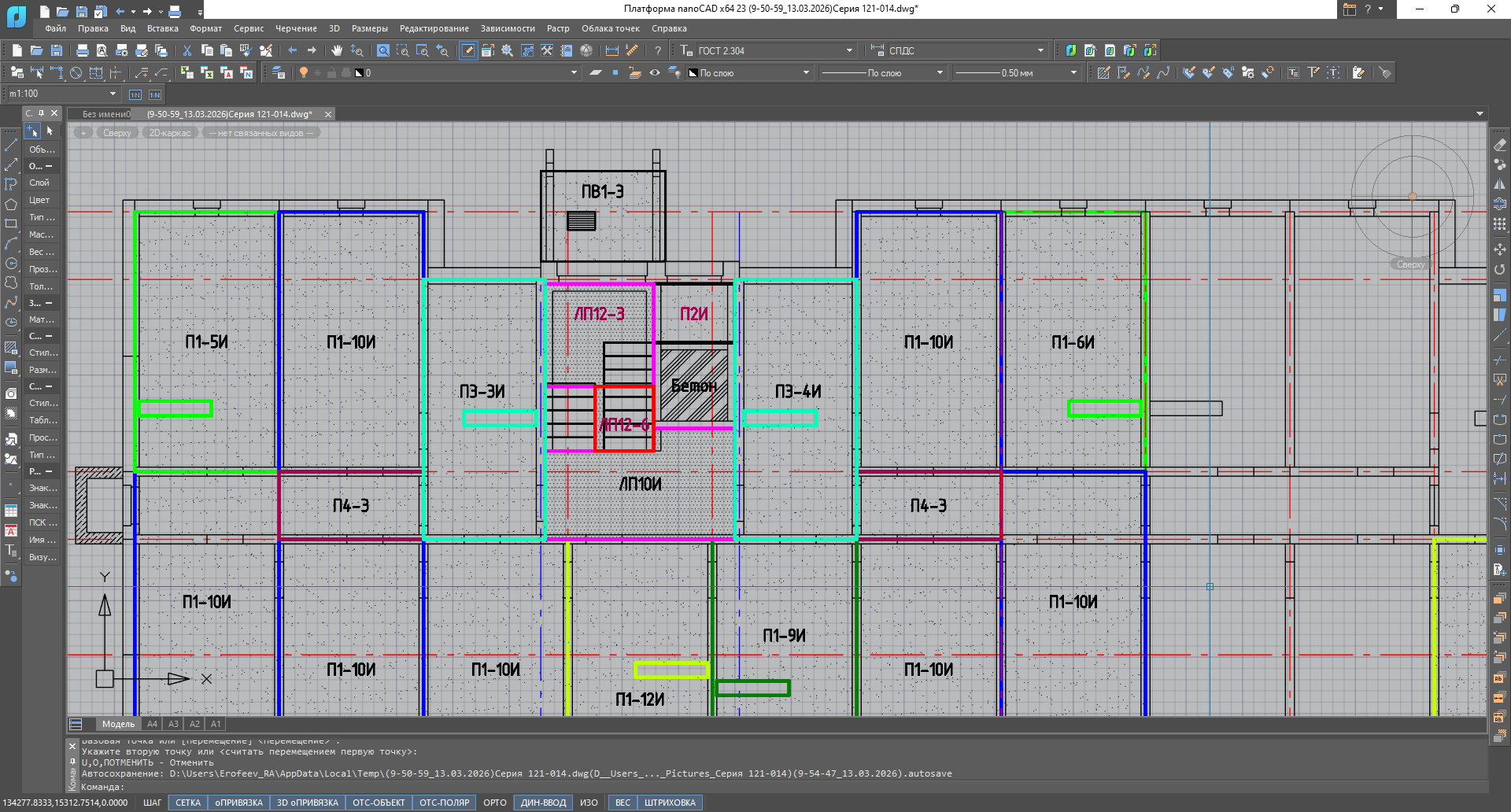Image resolution: width=1511 pixels, height=812 pixels.
Task: Select the Polygon tool in left toolbar
Action: point(11,205)
